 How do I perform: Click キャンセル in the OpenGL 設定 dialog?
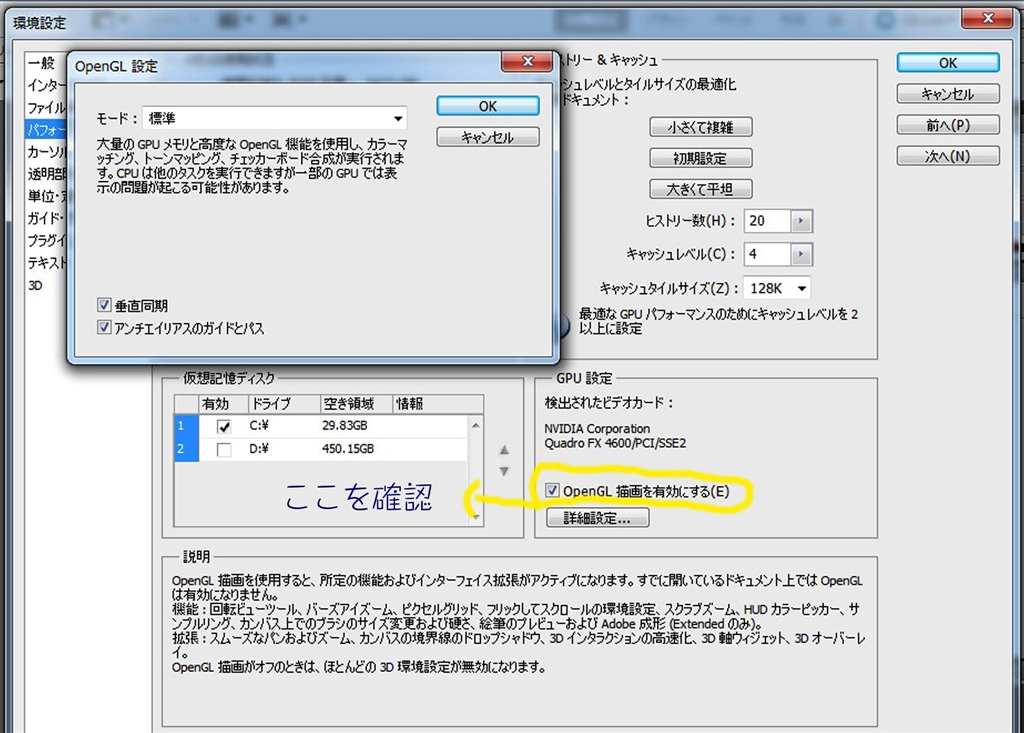[488, 137]
